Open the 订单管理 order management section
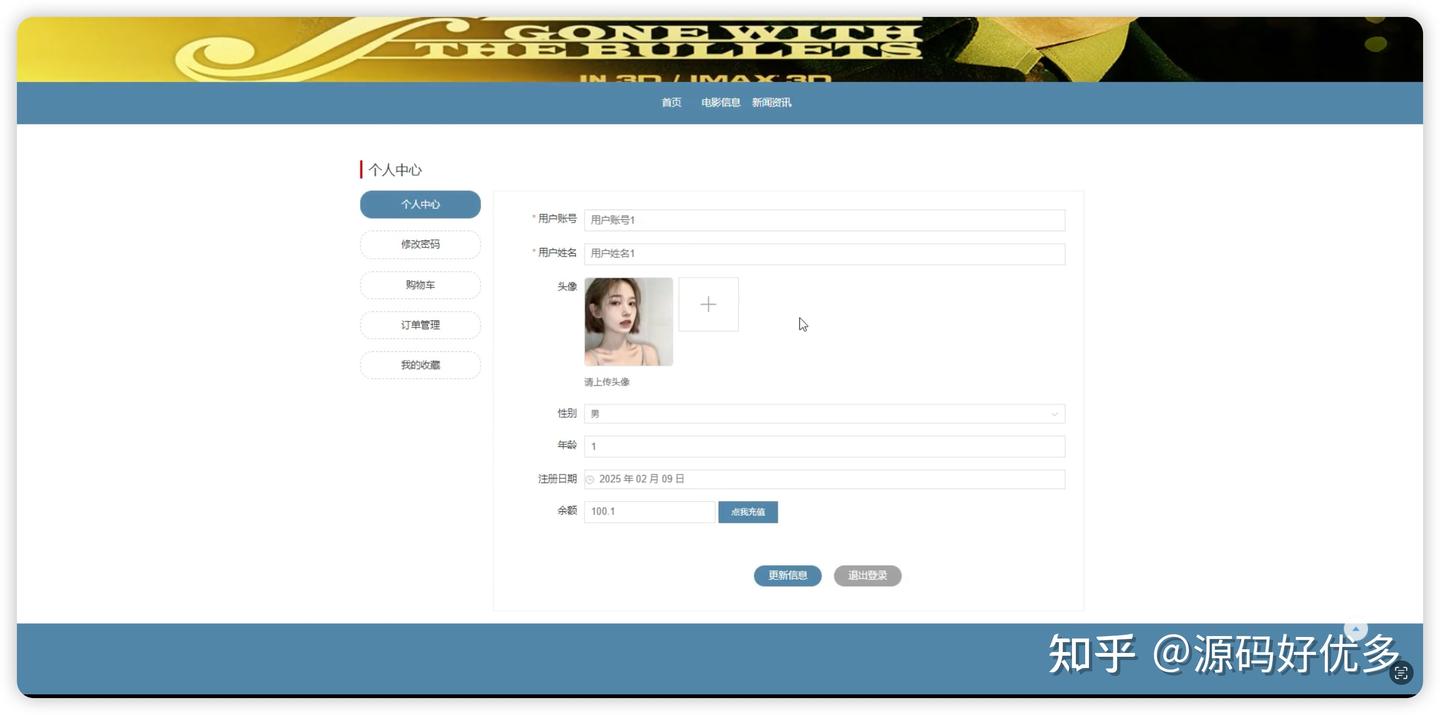Image resolution: width=1440 pixels, height=715 pixels. pos(420,324)
